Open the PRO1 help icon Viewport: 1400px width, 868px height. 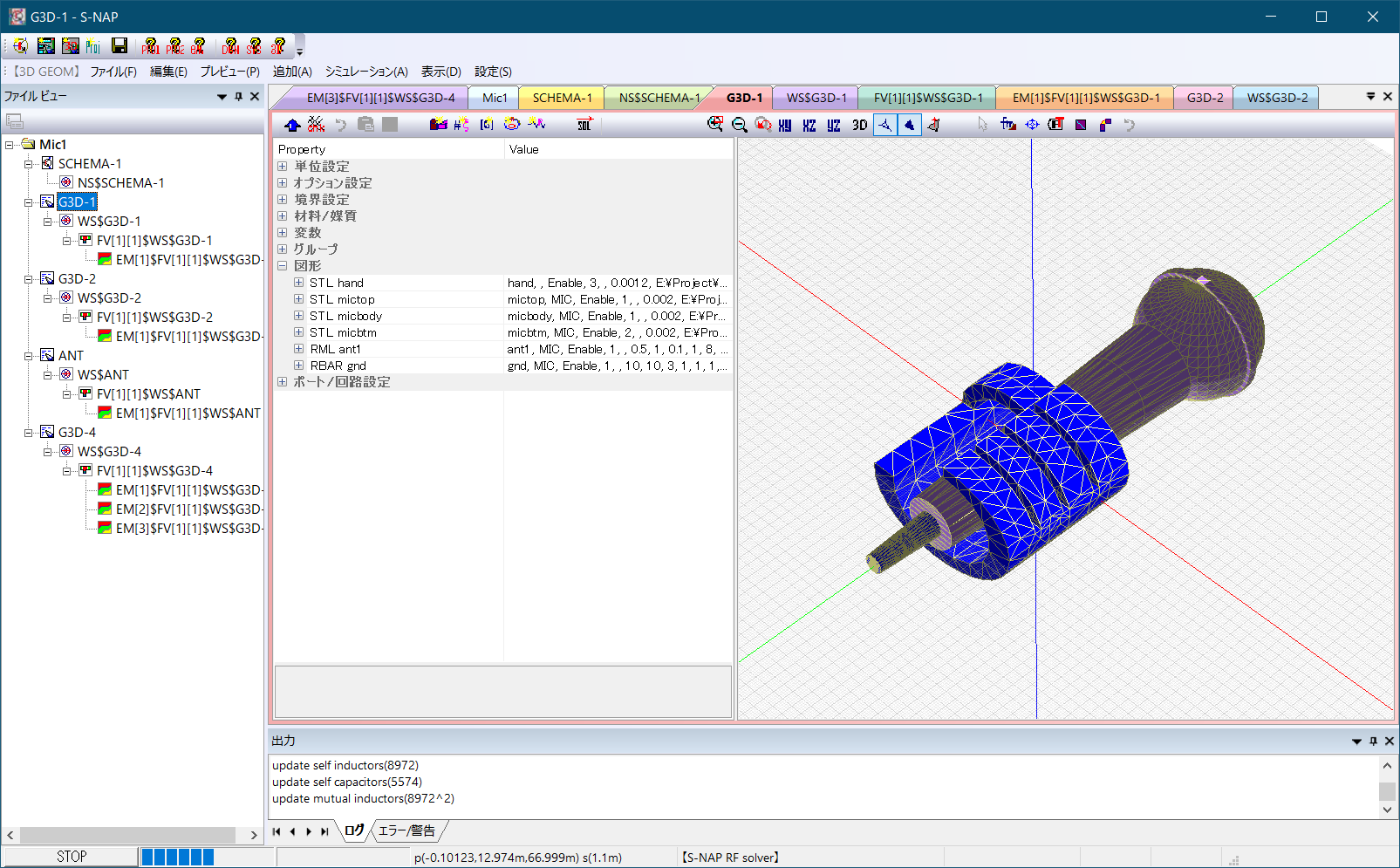150,46
